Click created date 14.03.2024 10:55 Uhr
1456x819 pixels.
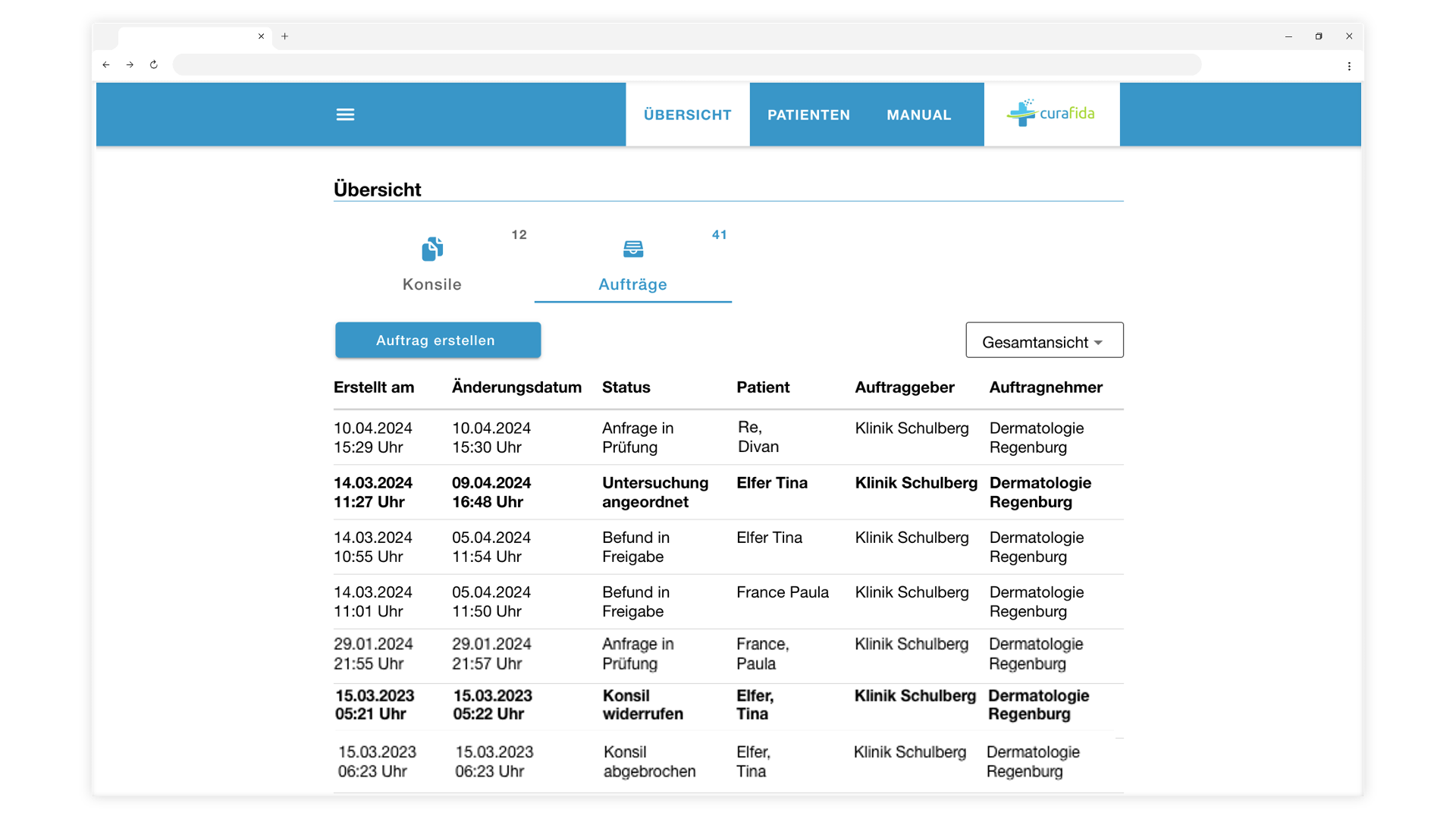tap(373, 547)
